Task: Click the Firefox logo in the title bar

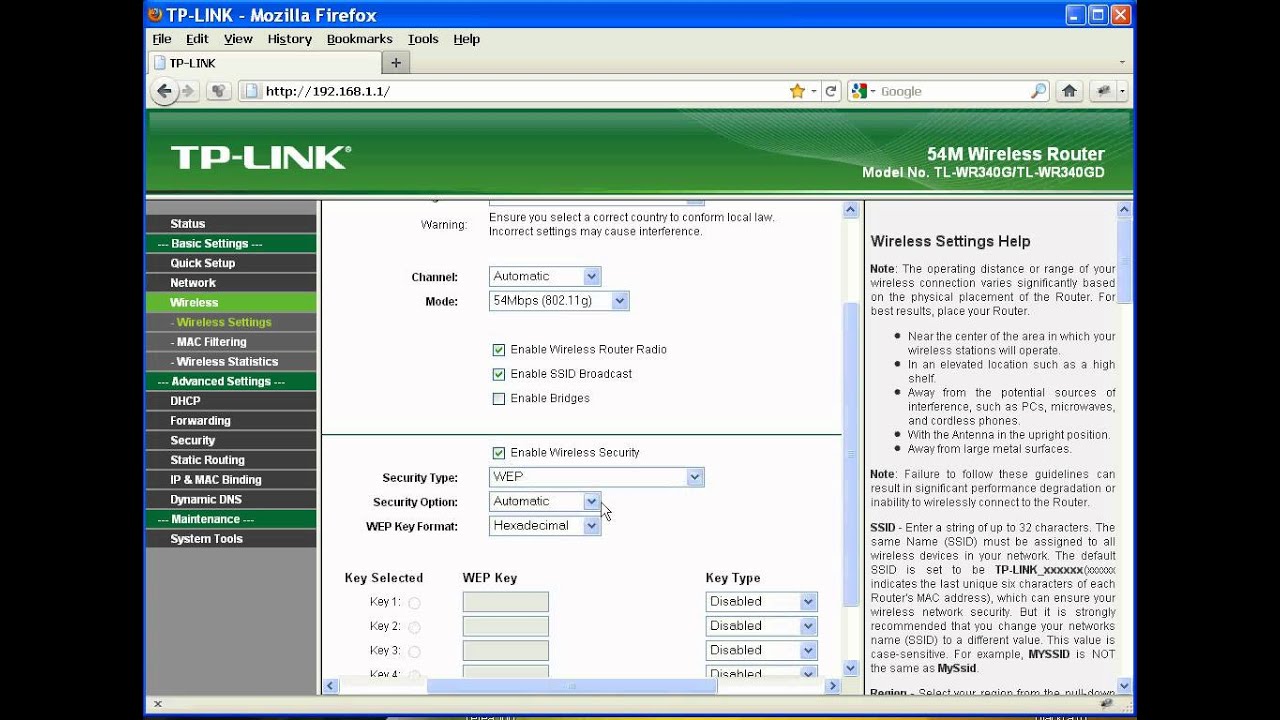Action: click(x=155, y=15)
